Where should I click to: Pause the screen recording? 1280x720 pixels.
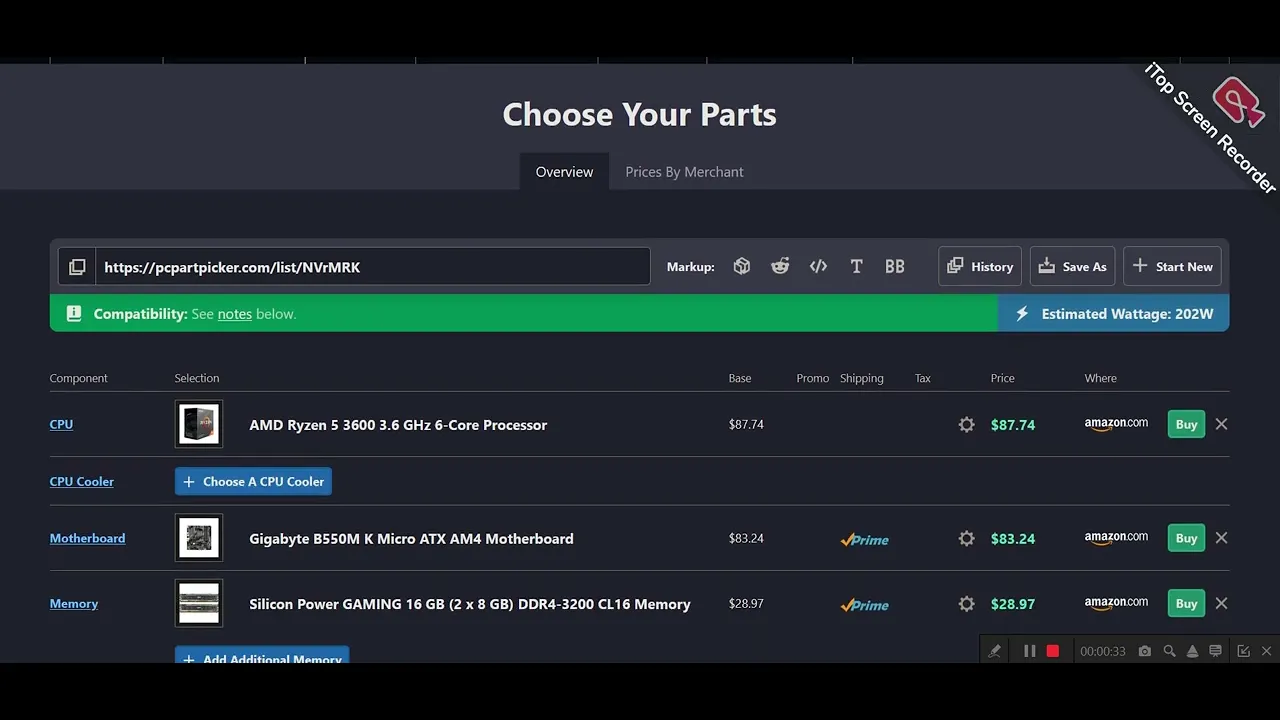pos(1029,651)
